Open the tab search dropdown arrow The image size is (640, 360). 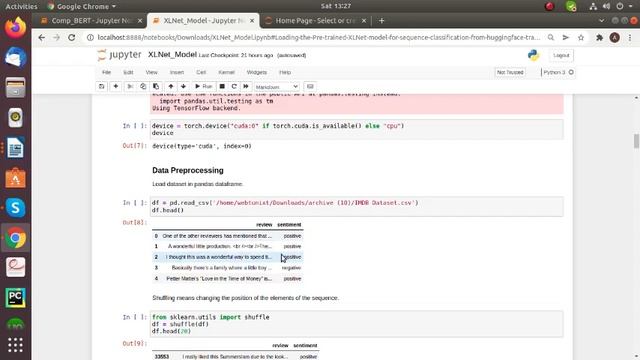pos(601,20)
